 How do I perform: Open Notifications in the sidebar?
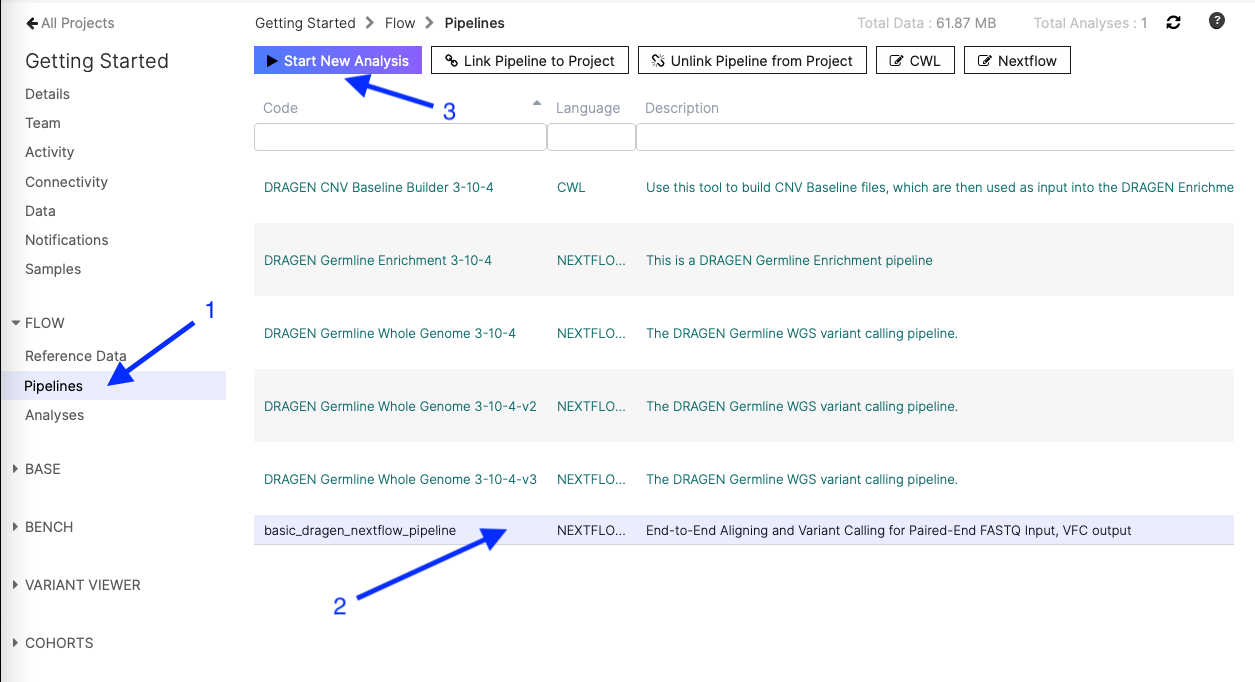[67, 240]
